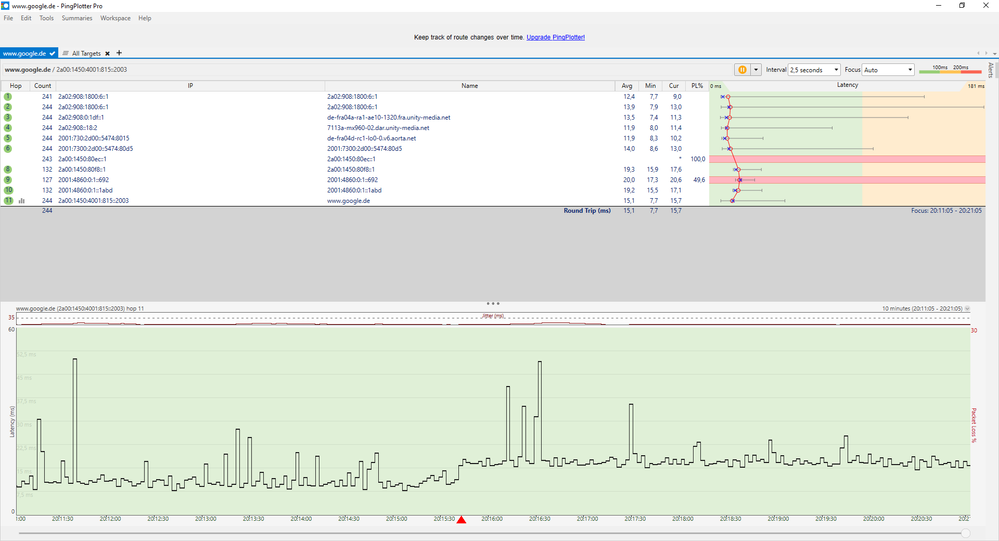
Task: Sort by the Hop column header
Action: 15,85
